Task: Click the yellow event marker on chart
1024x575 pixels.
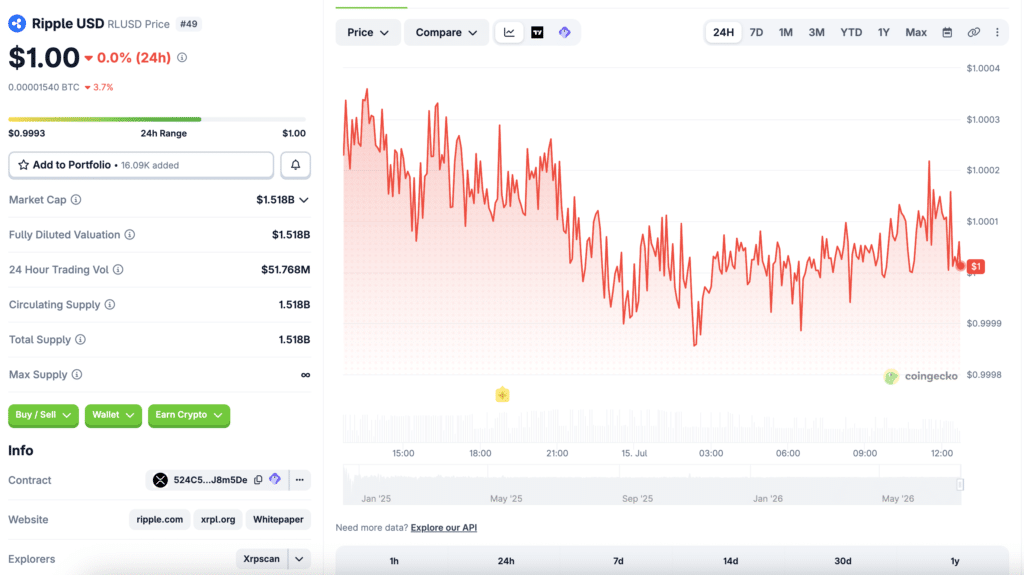Action: pos(502,395)
